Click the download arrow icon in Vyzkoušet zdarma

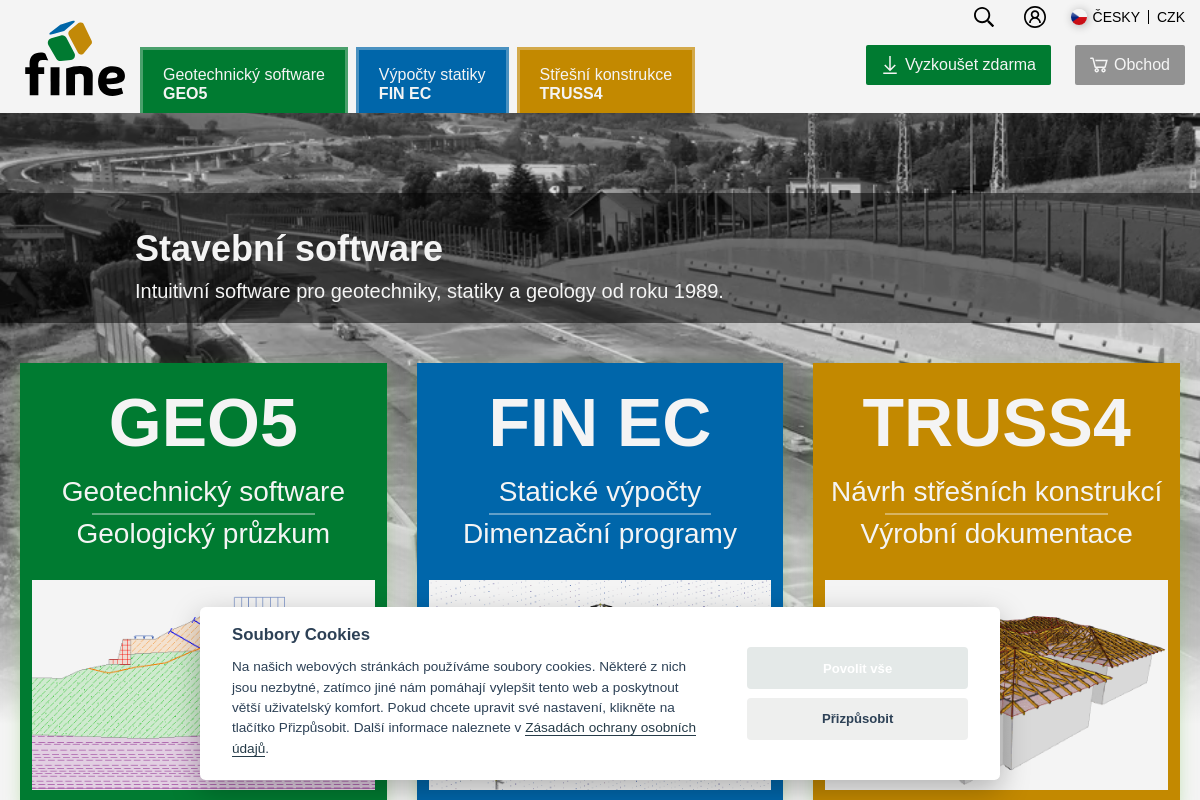tap(889, 65)
